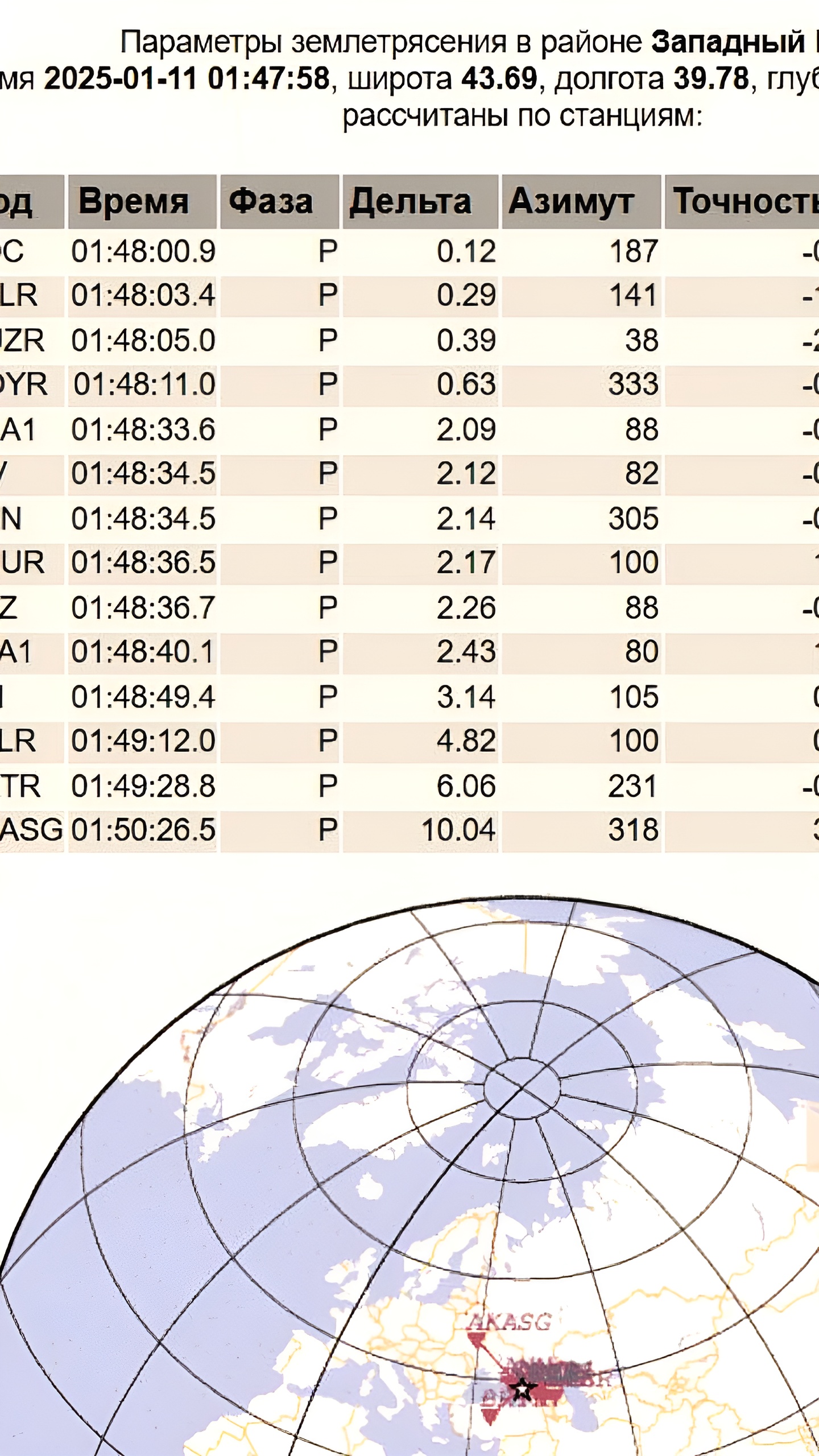Click delta value 2.14
Viewport: 819px width, 1456px height.
click(x=466, y=519)
